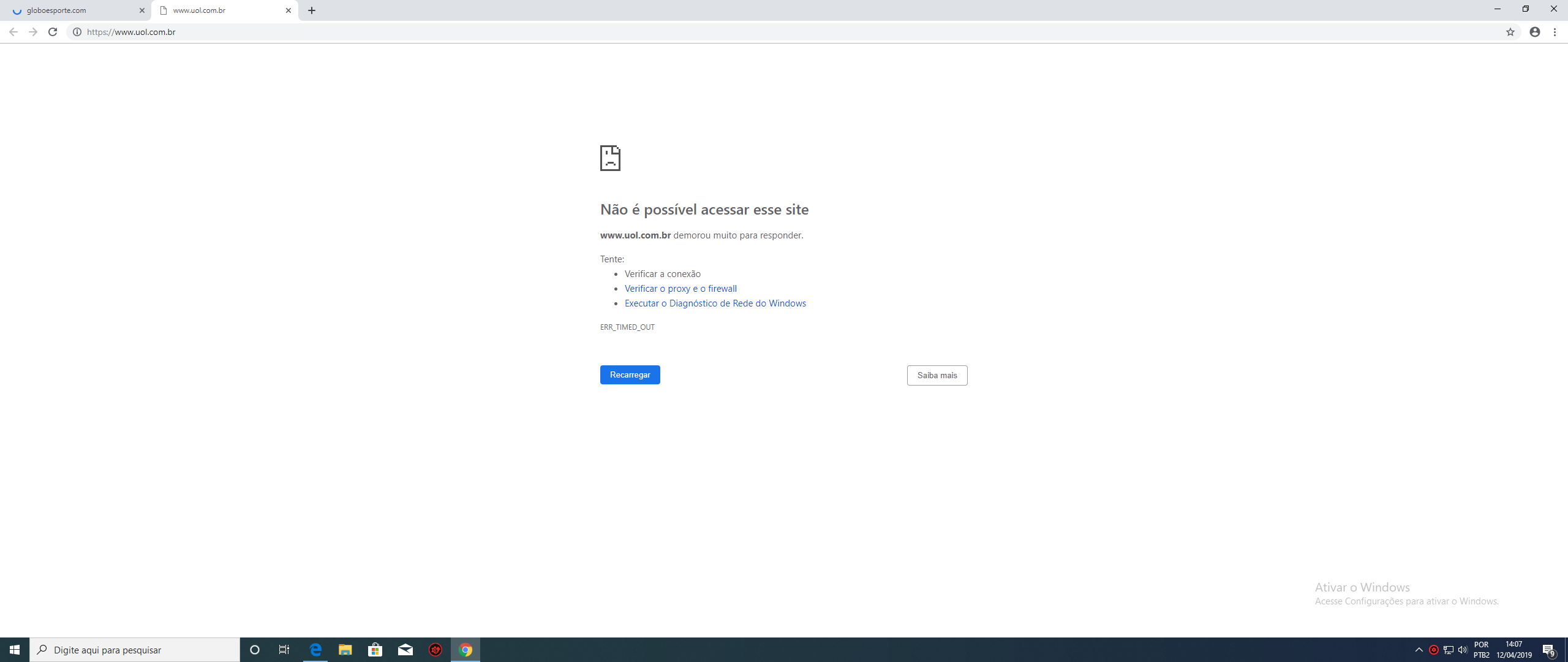The image size is (1568, 662).
Task: Open network status tray icon
Action: [1449, 650]
